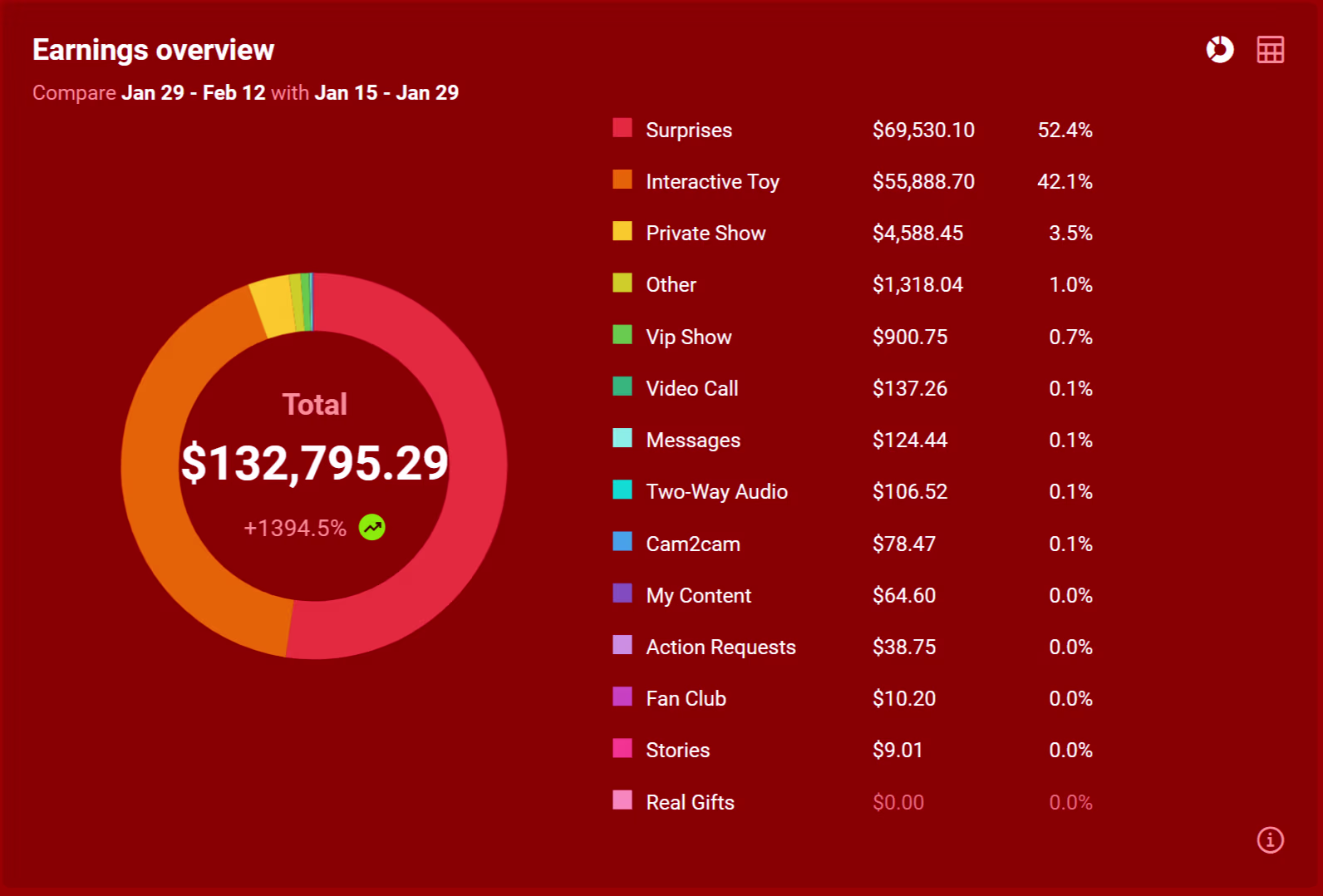The height and width of the screenshot is (896, 1323).
Task: Select the Jan 29 - Feb 12 date range
Action: (193, 92)
